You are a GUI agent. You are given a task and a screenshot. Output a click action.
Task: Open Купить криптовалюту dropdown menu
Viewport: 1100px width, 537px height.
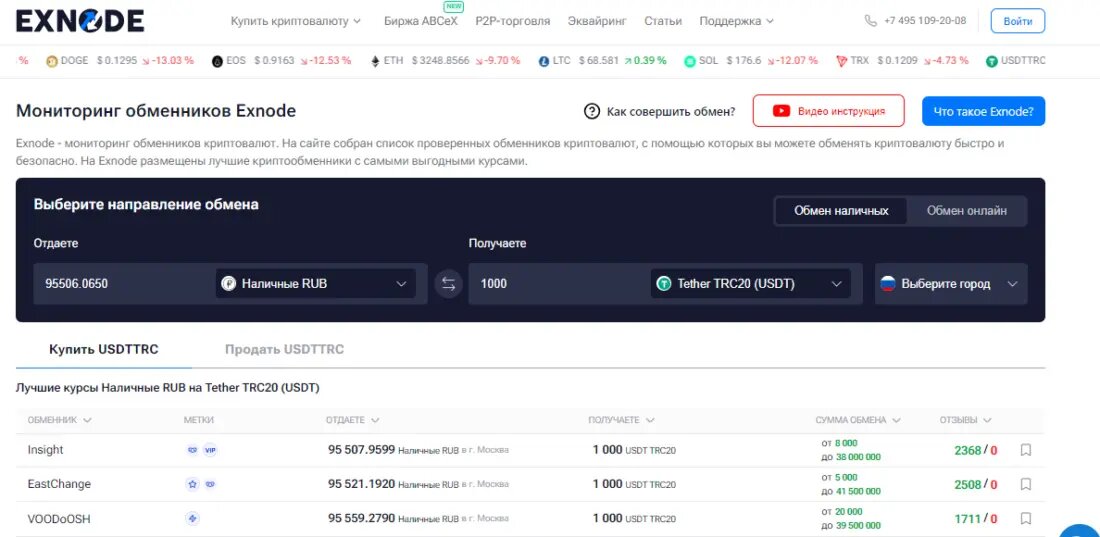296,21
